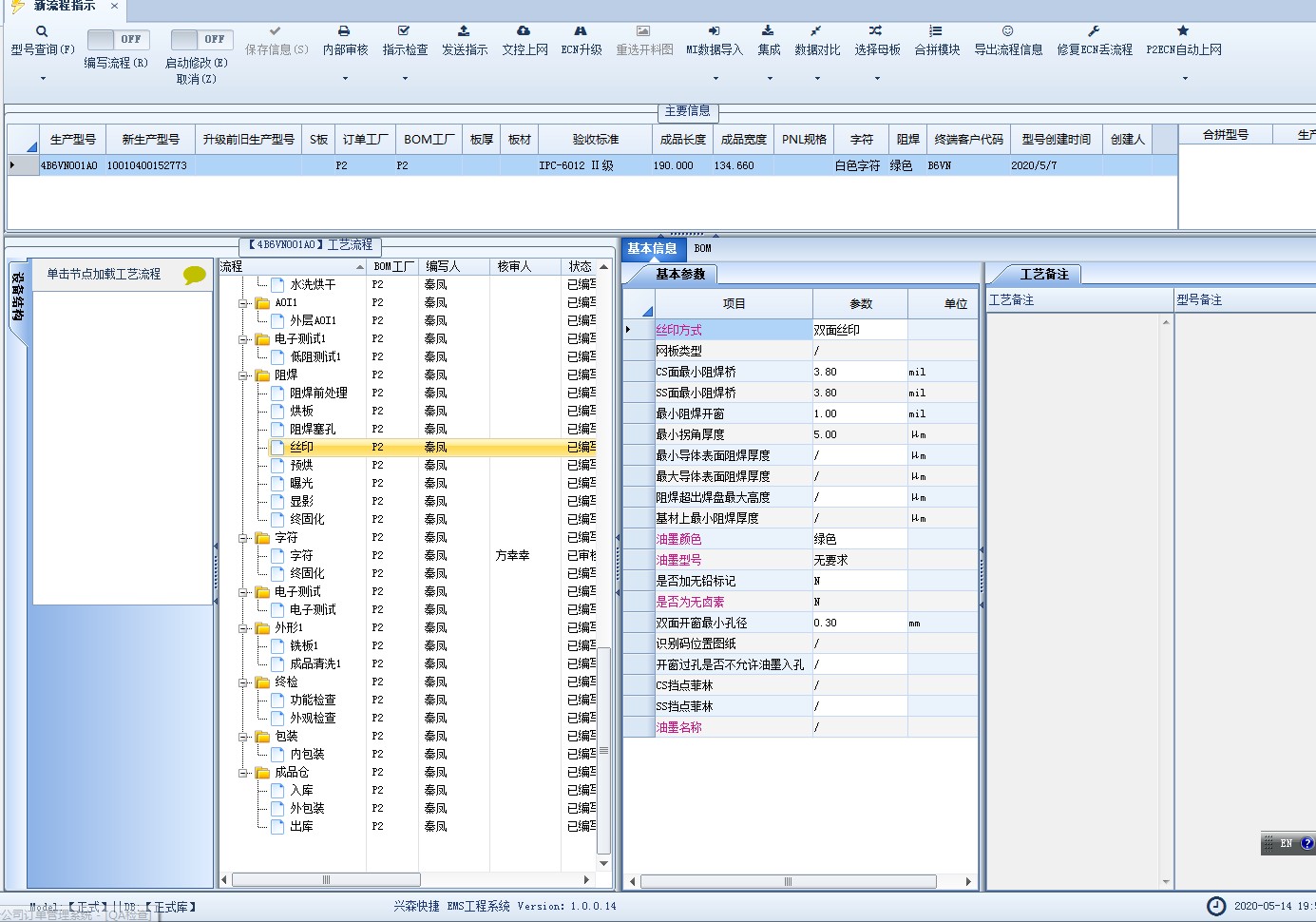The height and width of the screenshot is (922, 1316).
Task: Switch to the 基本信息 tab
Action: pyautogui.click(x=652, y=248)
